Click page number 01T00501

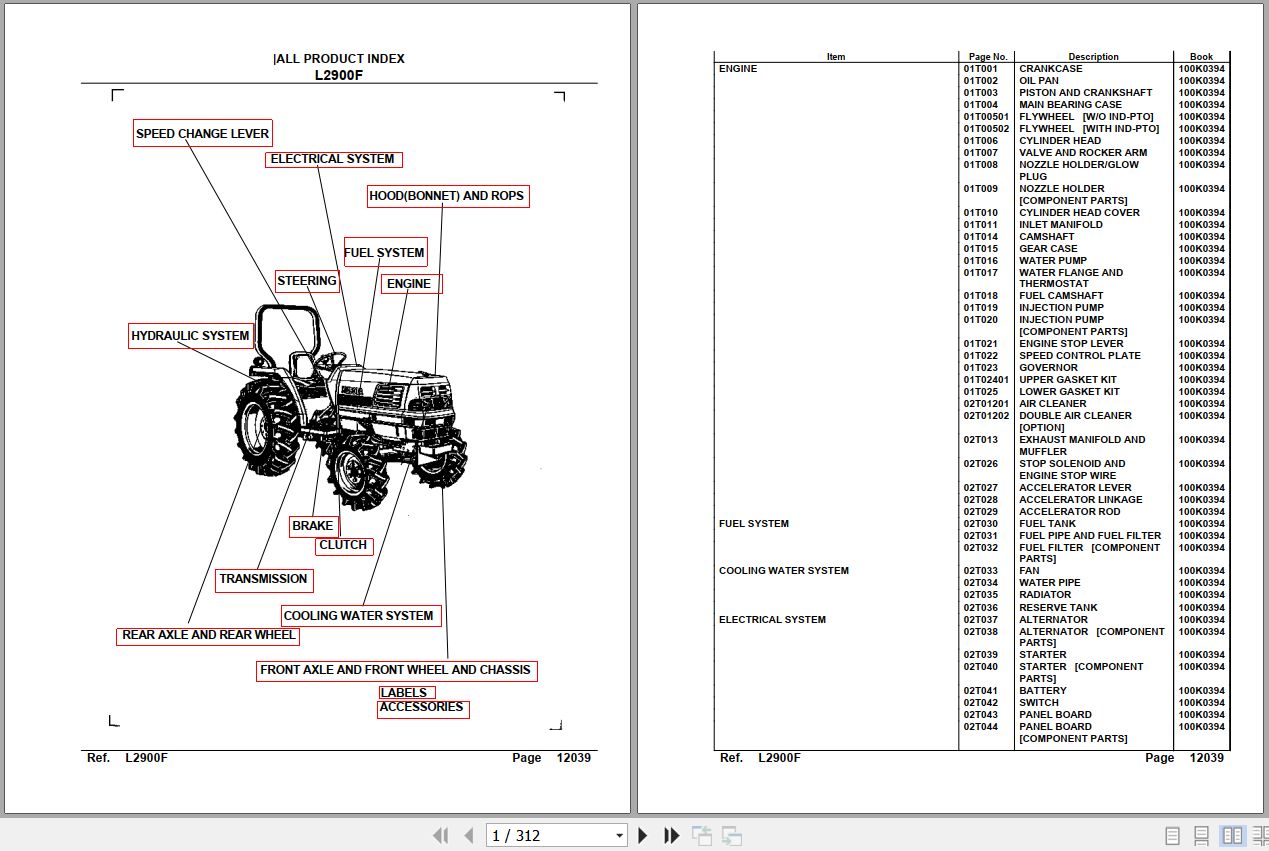[987, 117]
